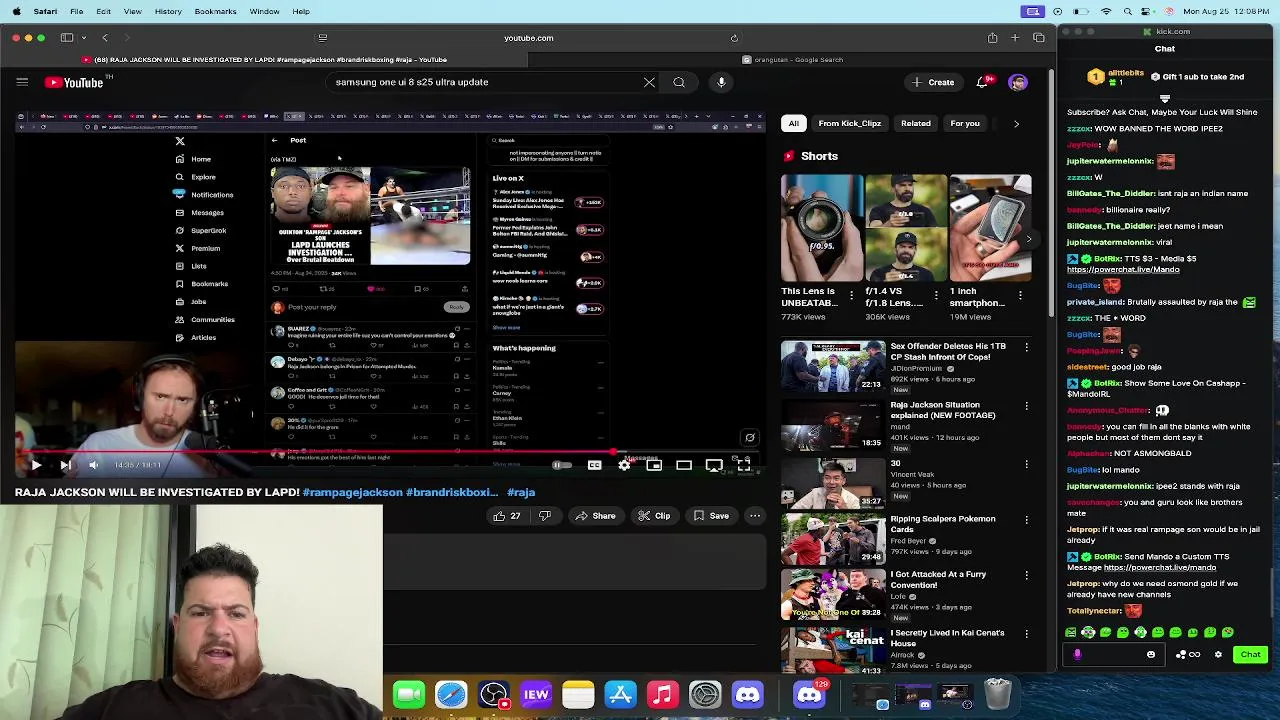Click the YouTube search field
This screenshot has height=720, width=1280.
click(485, 82)
